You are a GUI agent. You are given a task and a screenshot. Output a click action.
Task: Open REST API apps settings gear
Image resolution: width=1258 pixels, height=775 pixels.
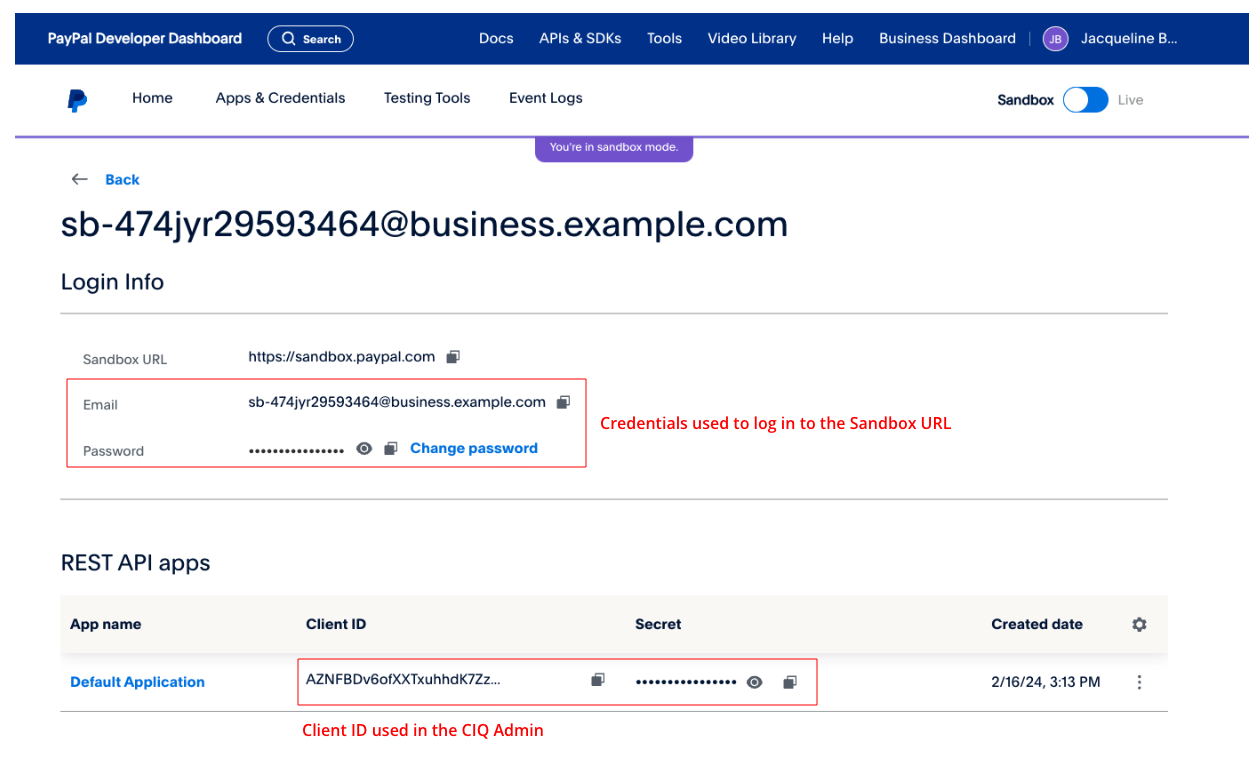1139,624
